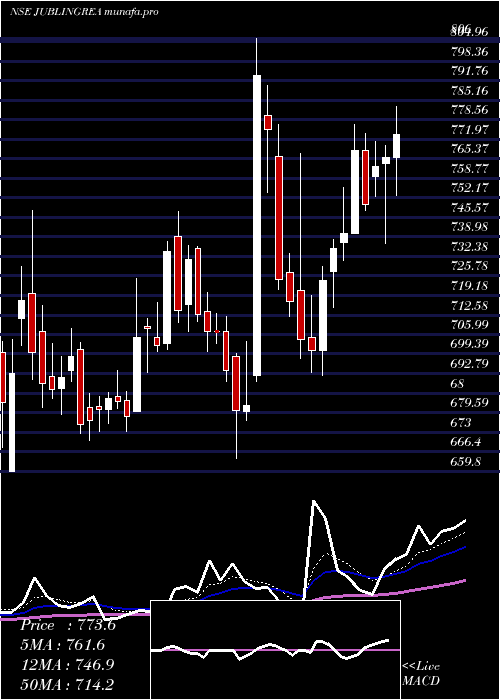Viewport: 500px width, 700px height.
Task: Click the Price : 773.6 readout
Action: 68,625
